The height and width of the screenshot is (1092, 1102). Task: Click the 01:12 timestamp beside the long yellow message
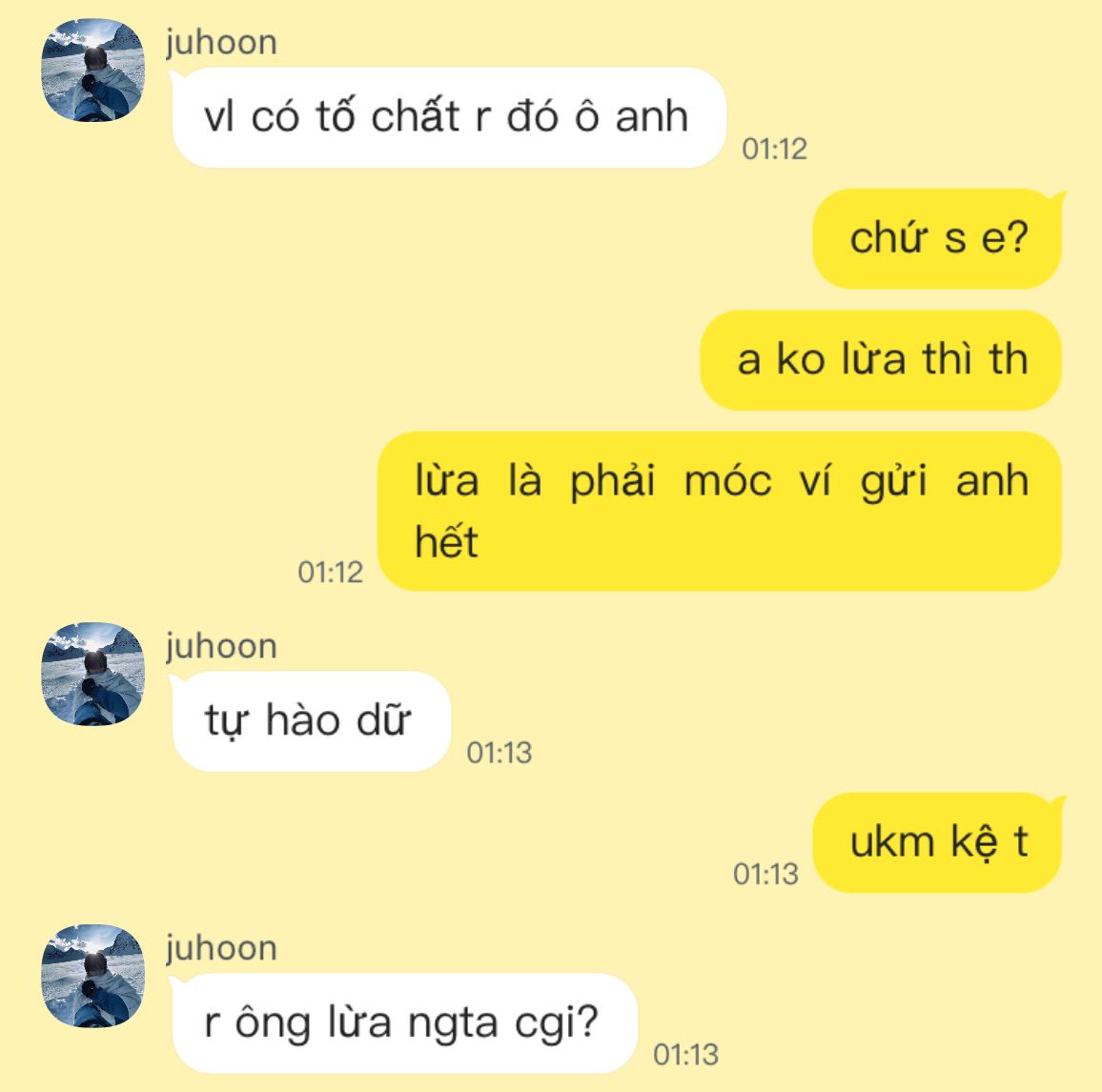coord(331,572)
